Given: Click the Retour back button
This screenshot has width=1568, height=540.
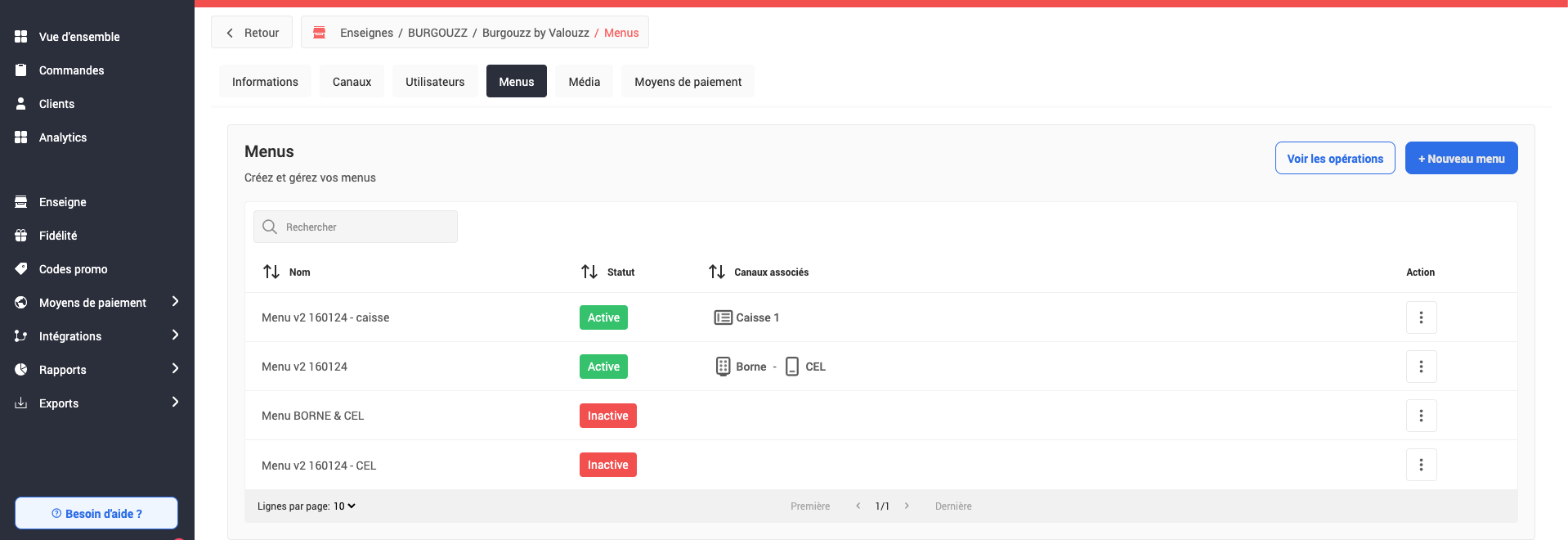Looking at the screenshot, I should pyautogui.click(x=252, y=33).
